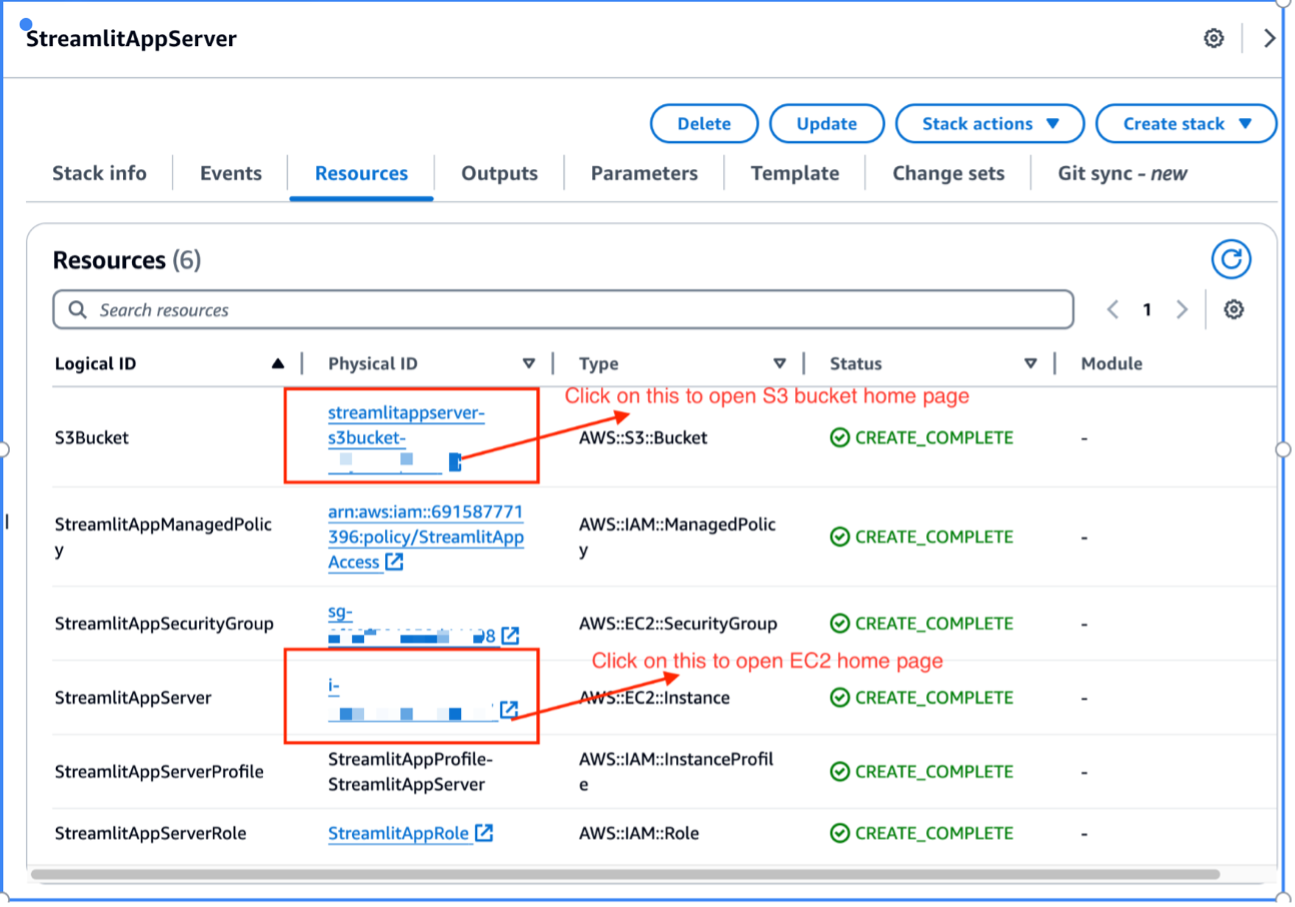Click the magnifier icon in the search box
This screenshot has width=1295, height=907.
pyautogui.click(x=77, y=310)
